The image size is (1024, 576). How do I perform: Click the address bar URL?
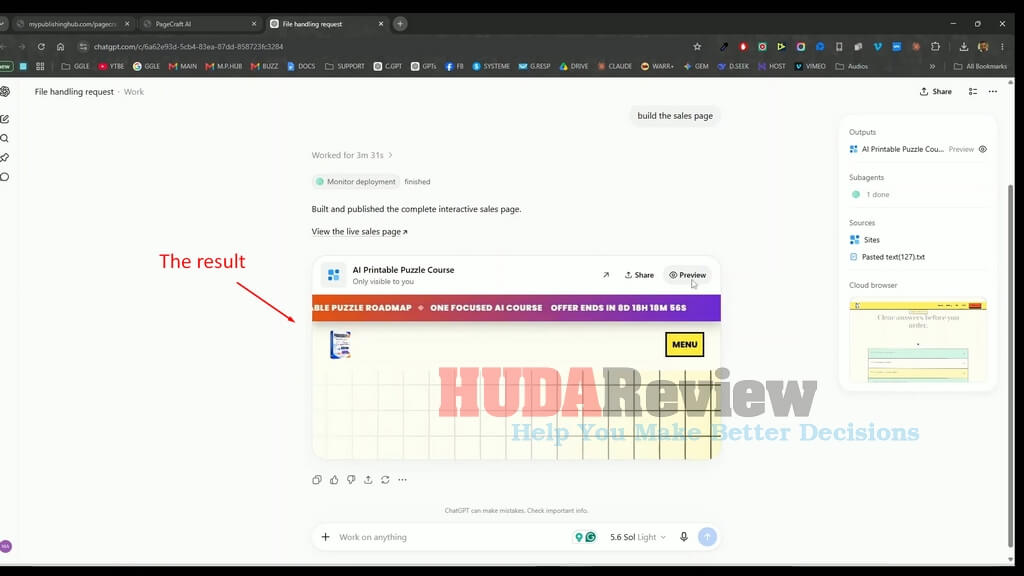188,47
